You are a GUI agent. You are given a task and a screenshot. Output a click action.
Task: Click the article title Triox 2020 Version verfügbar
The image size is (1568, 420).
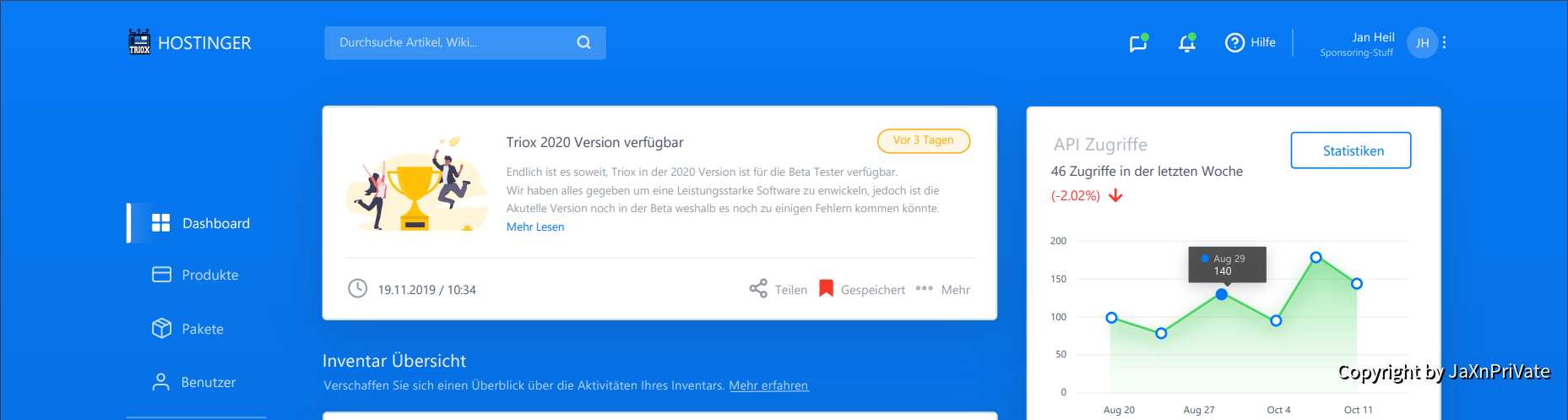[595, 142]
